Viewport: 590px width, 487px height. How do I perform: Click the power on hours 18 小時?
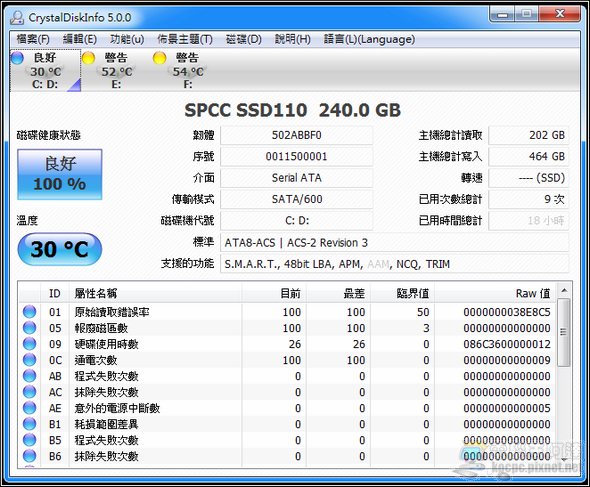coord(529,221)
